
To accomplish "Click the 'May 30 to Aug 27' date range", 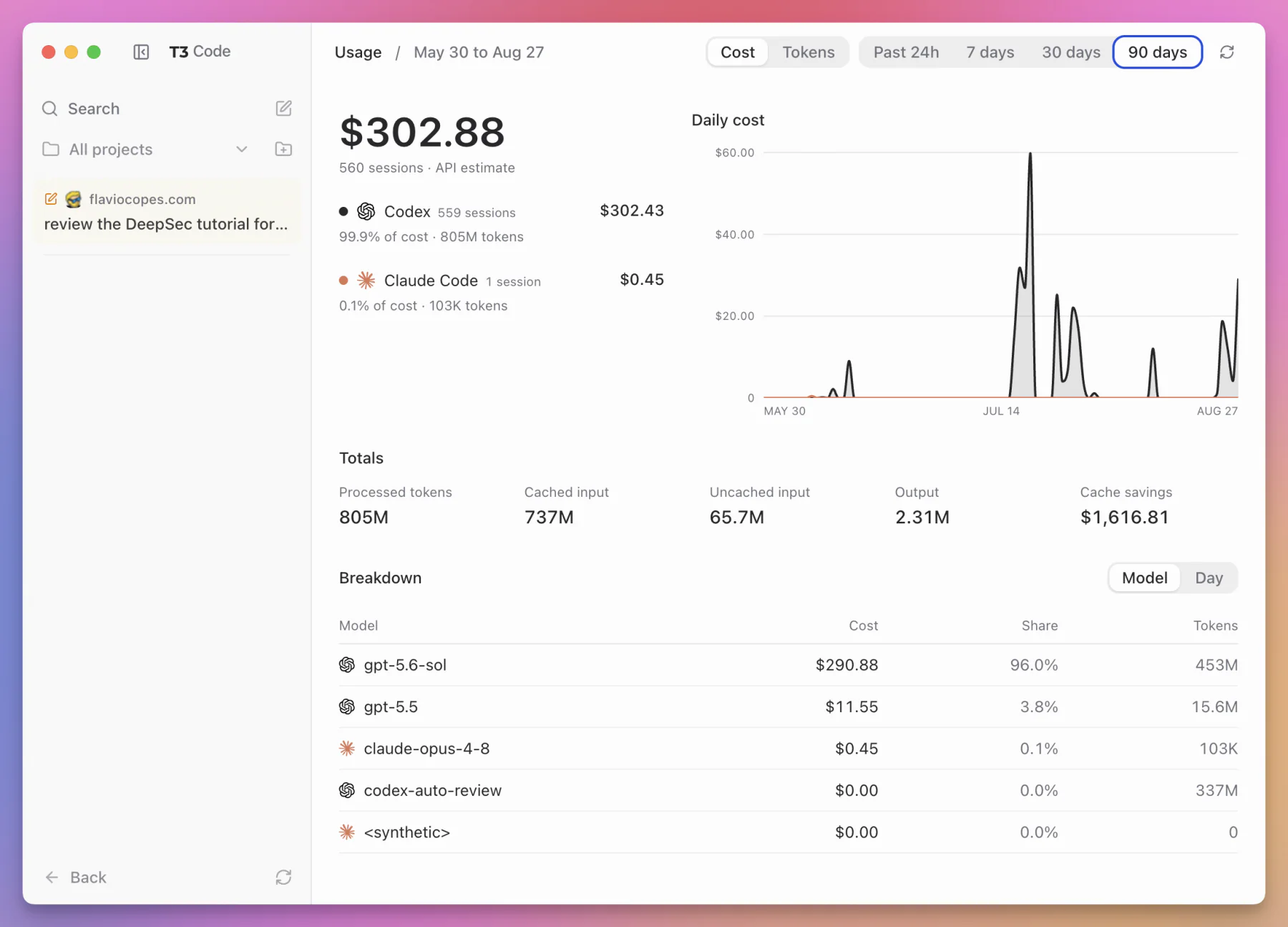I will [x=479, y=52].
